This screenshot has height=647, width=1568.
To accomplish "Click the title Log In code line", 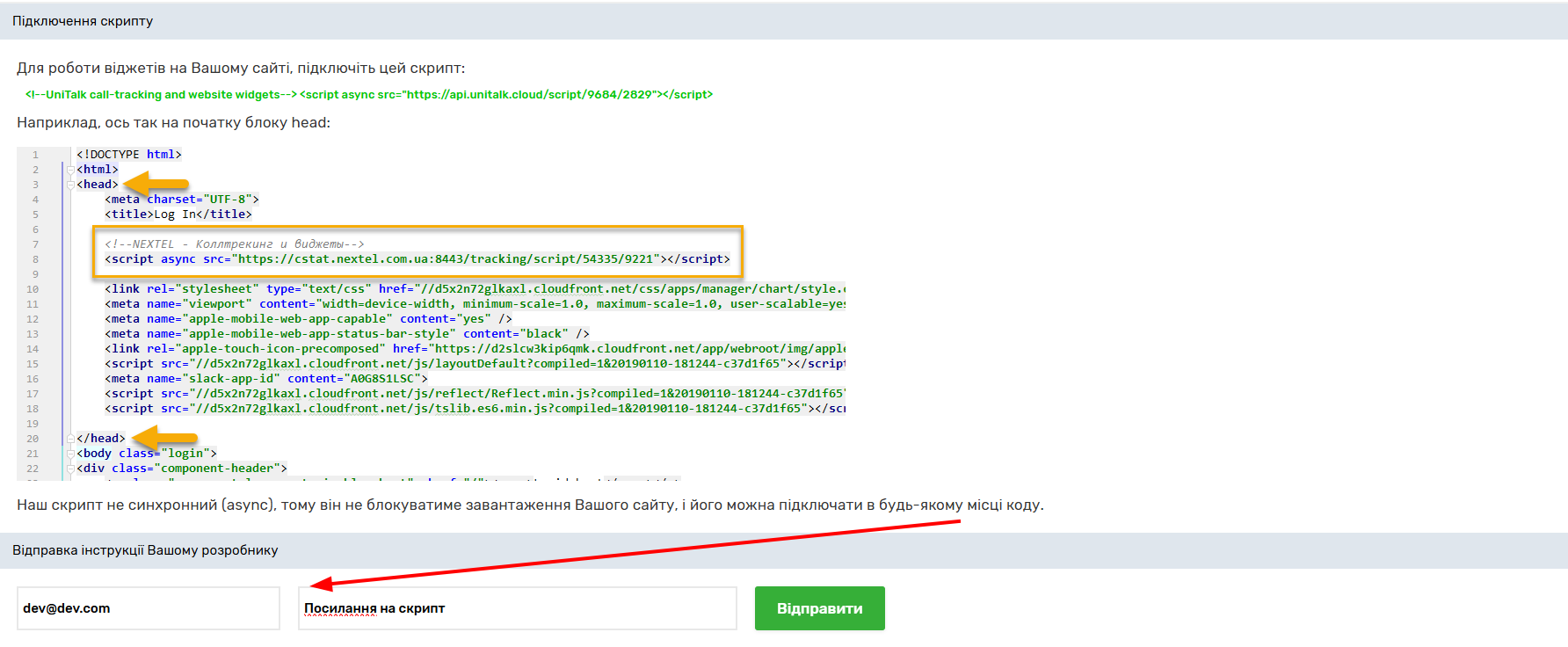I will pyautogui.click(x=178, y=214).
